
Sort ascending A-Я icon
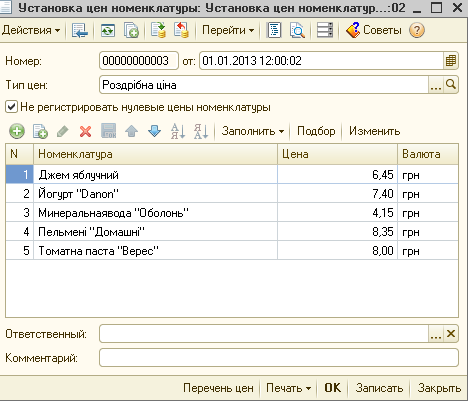point(178,131)
